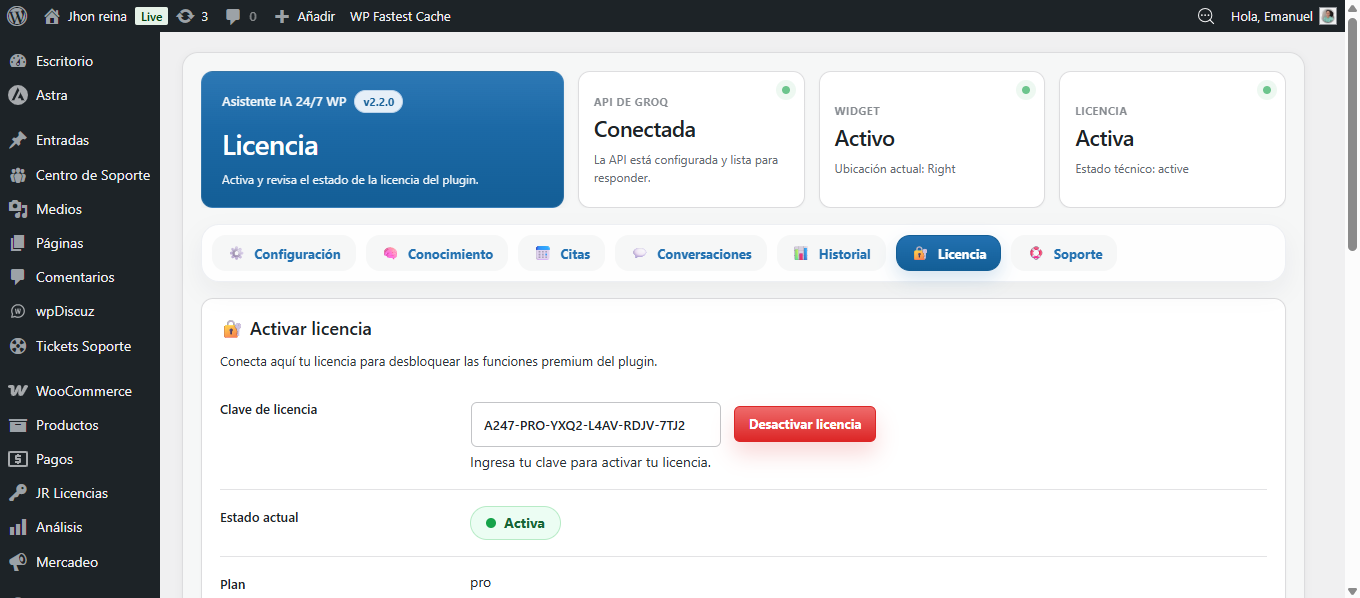Select the Licencia tab
The image size is (1360, 598).
948,254
